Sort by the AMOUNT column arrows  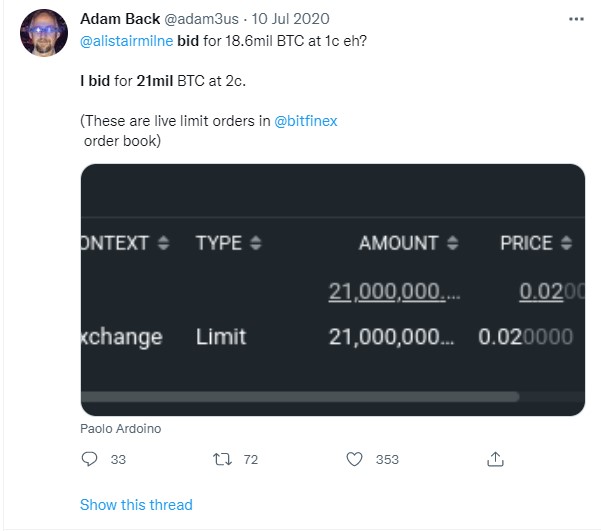point(453,243)
